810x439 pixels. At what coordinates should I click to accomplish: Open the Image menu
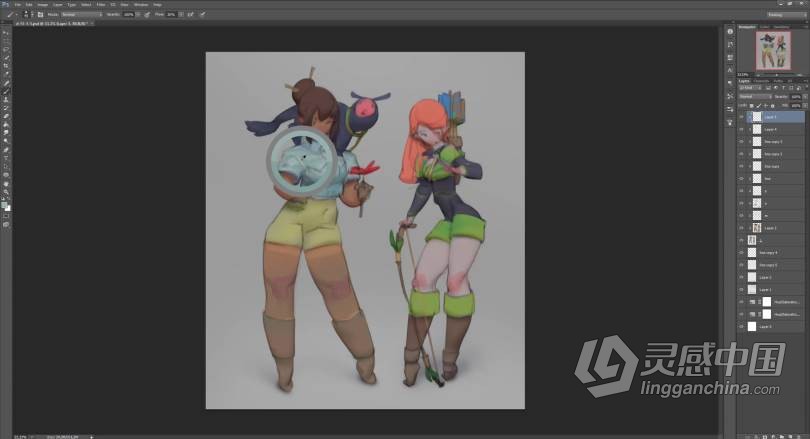[43, 5]
